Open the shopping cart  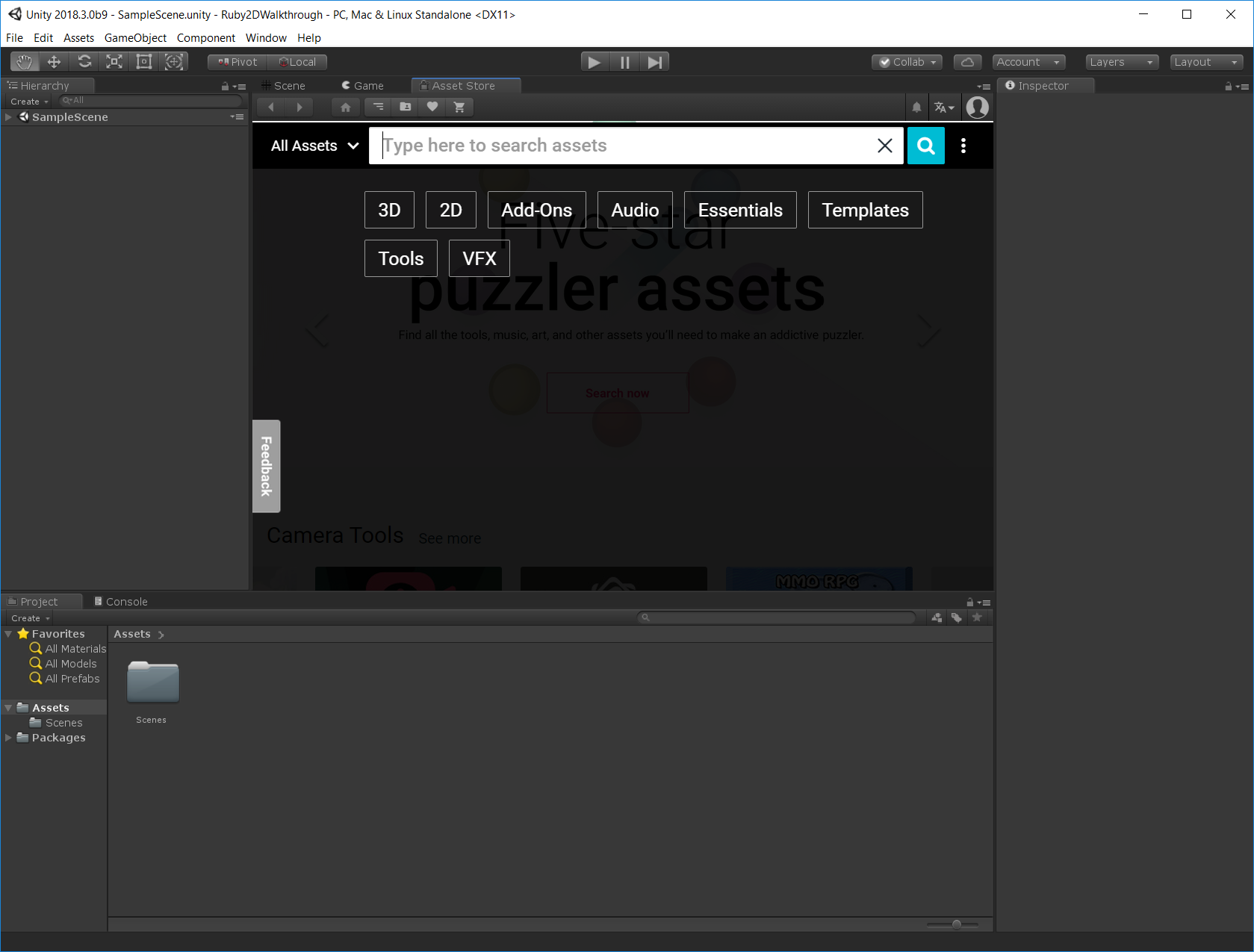459,108
